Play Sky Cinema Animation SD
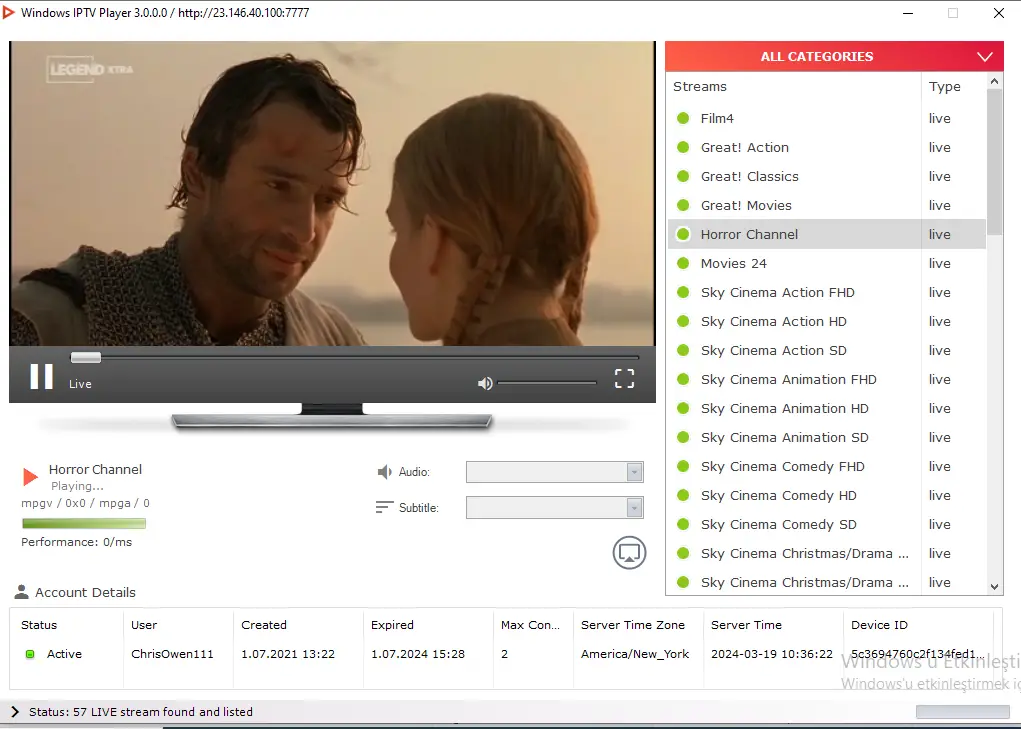Image resolution: width=1021 pixels, height=729 pixels. [x=827, y=437]
